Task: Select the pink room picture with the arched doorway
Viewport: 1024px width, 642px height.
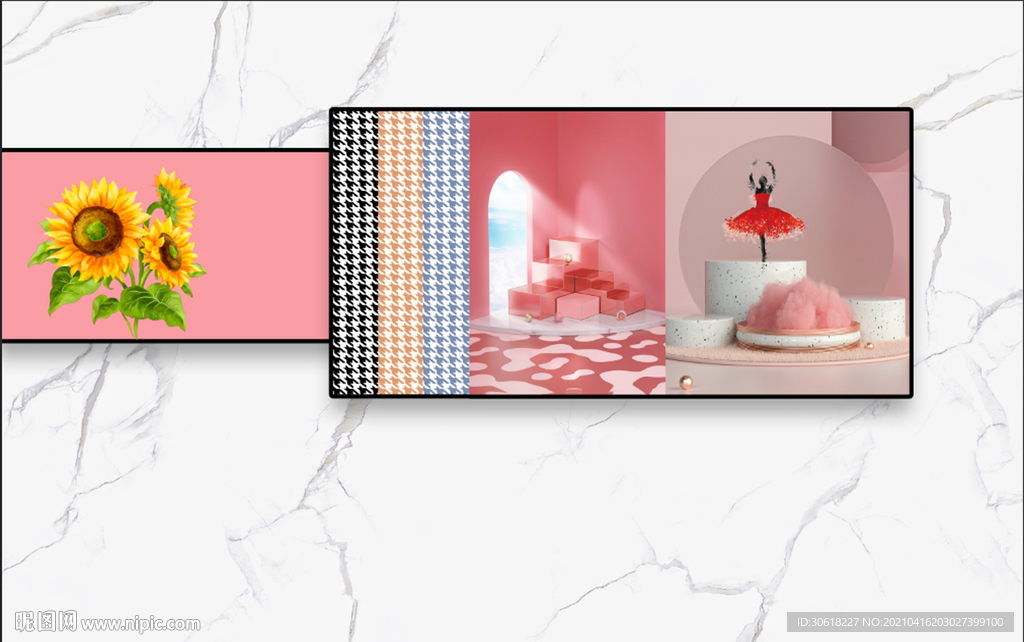Action: coord(568,253)
